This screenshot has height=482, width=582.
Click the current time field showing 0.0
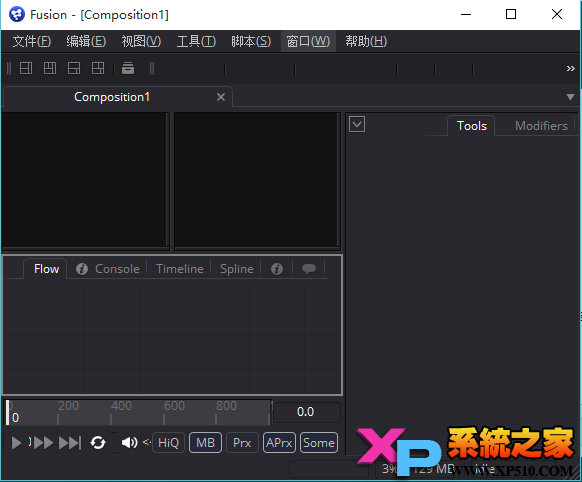[306, 412]
